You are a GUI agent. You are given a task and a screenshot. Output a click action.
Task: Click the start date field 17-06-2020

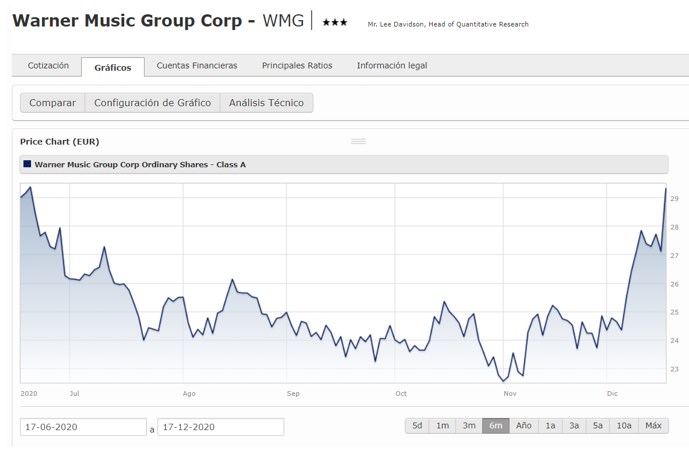(83, 427)
